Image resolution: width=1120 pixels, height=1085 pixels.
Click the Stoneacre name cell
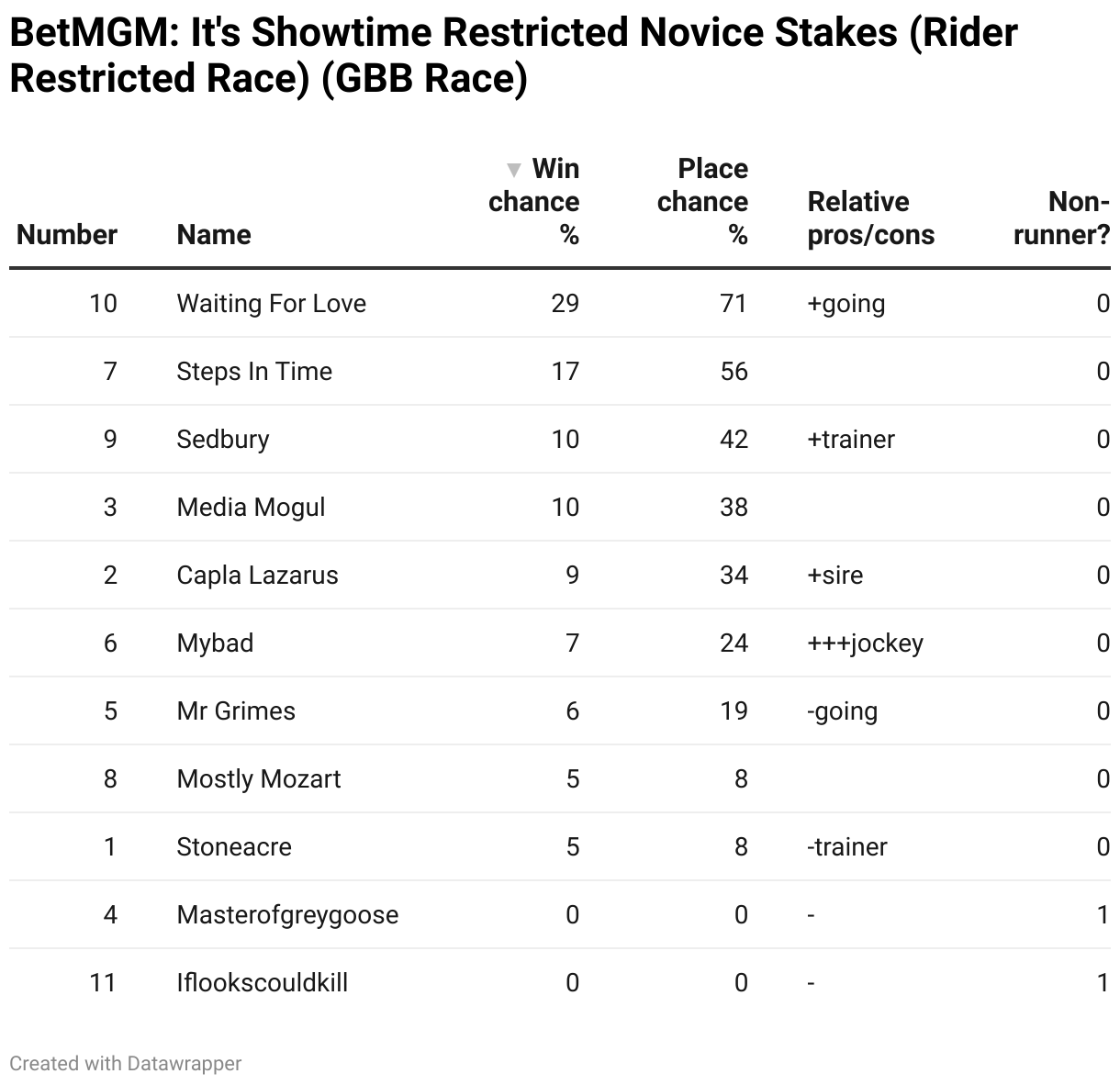tap(234, 847)
